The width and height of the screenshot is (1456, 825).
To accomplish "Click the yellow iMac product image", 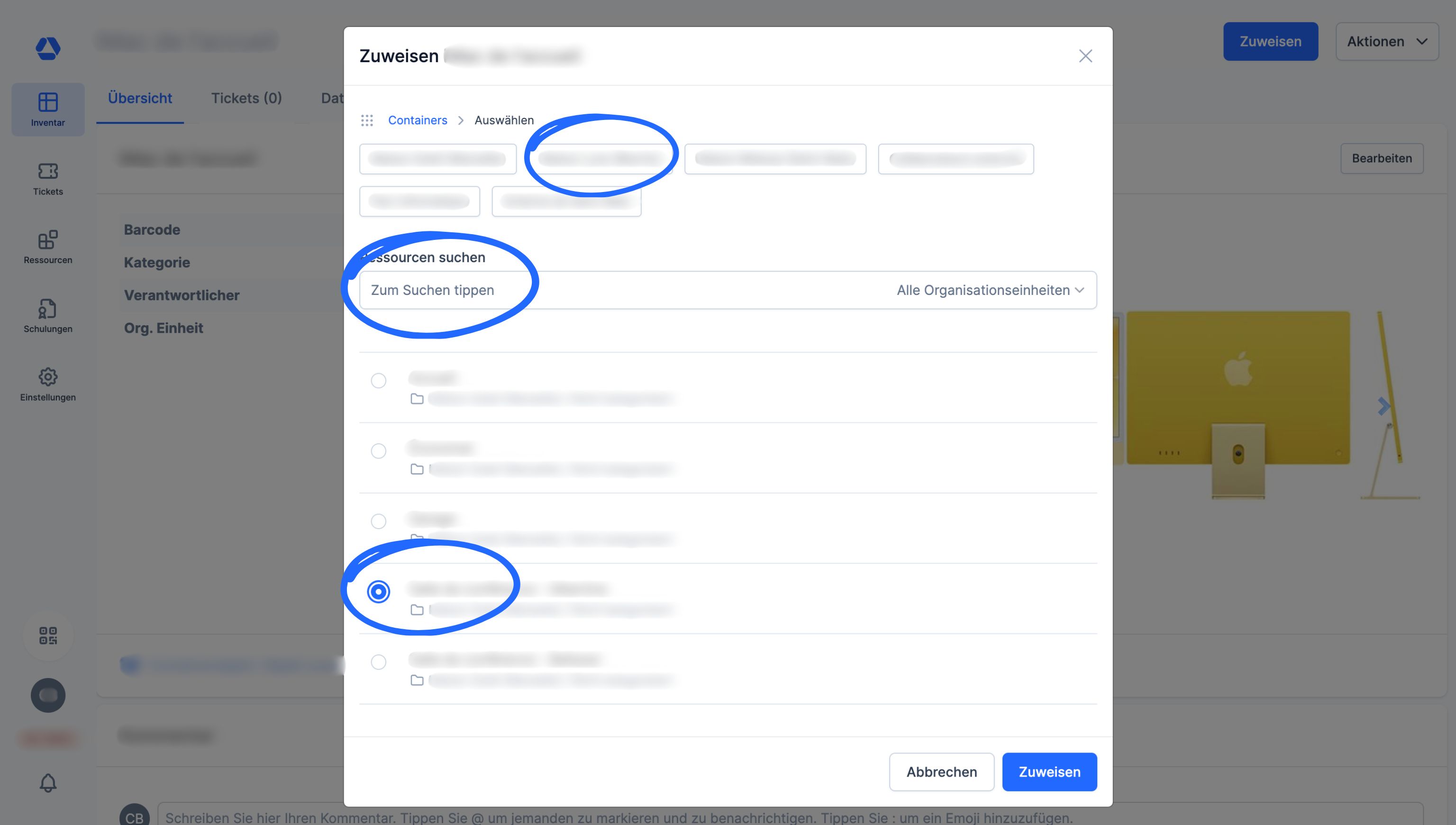I will coord(1238,404).
